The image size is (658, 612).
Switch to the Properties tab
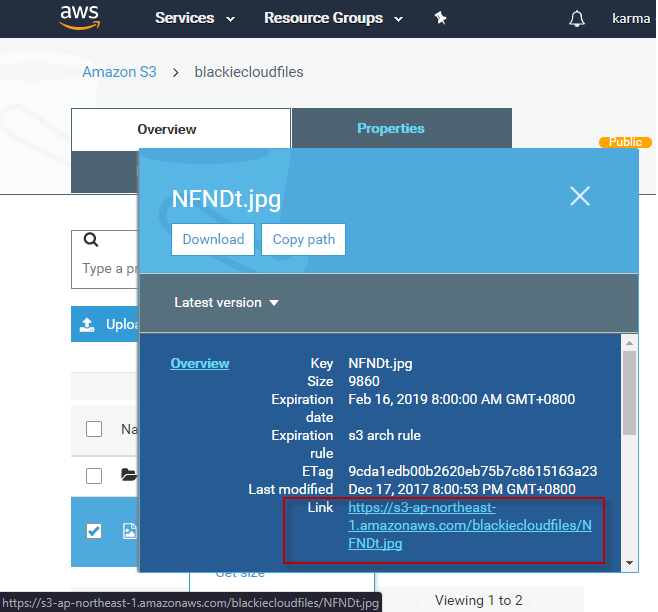click(391, 128)
